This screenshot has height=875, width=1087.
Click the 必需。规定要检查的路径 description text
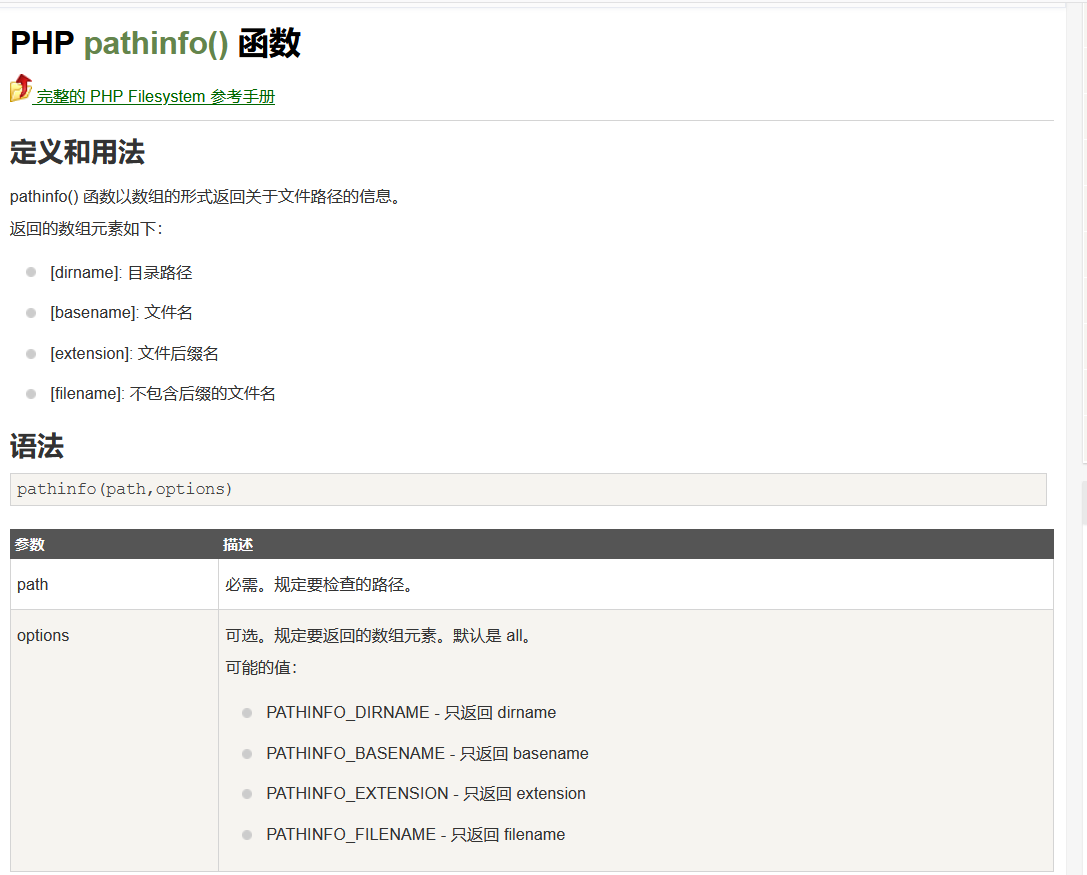point(319,584)
